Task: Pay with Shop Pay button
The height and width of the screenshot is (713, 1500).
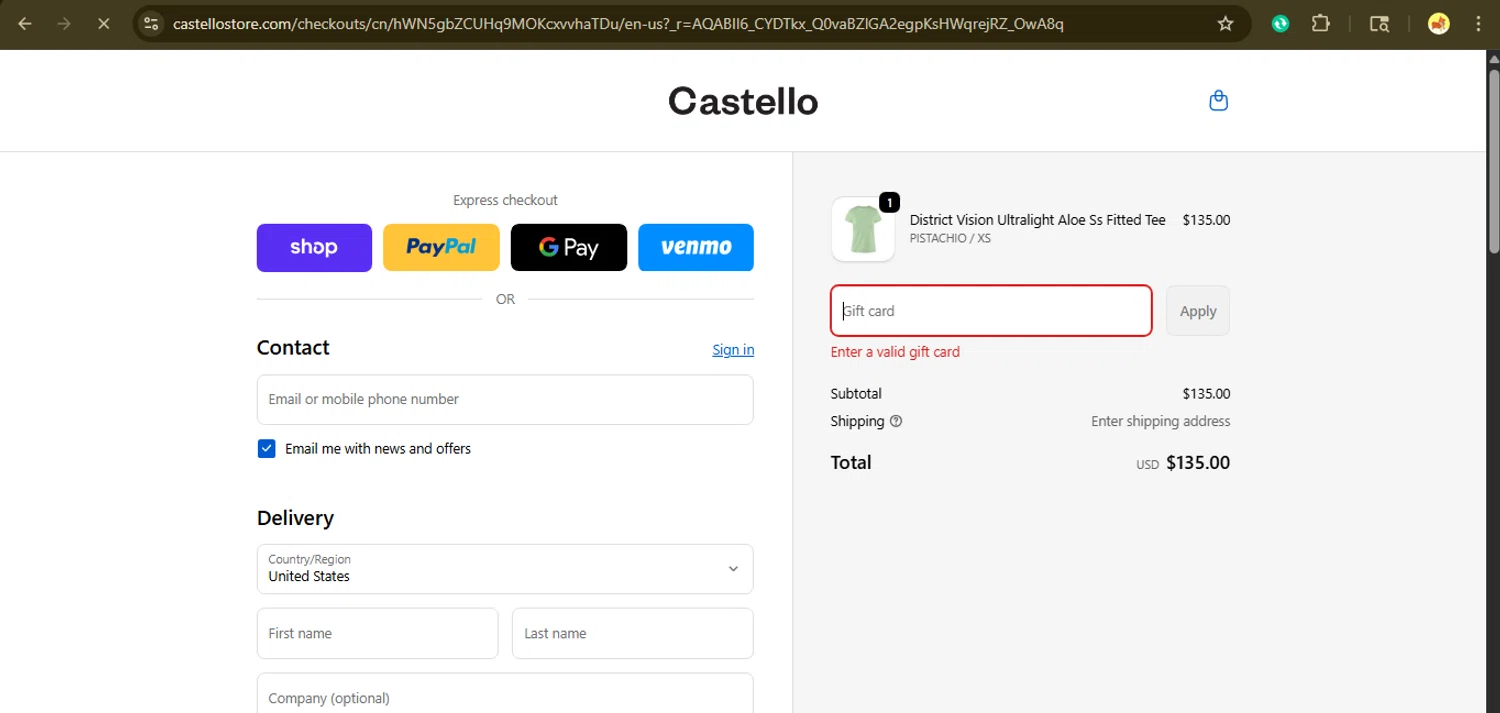Action: point(314,248)
